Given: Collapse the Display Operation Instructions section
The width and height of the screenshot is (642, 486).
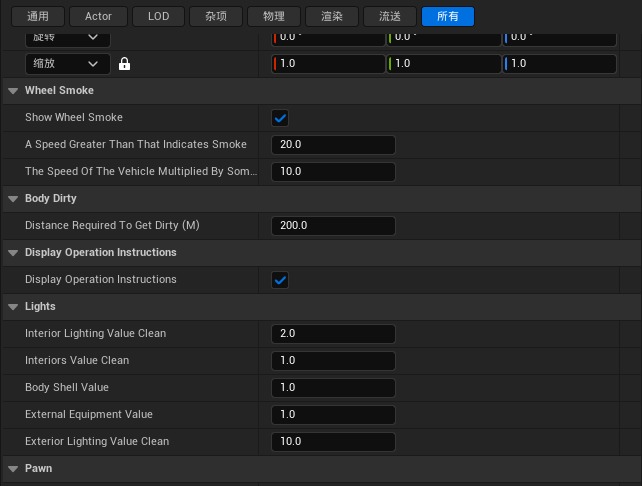Looking at the screenshot, I should click(13, 253).
